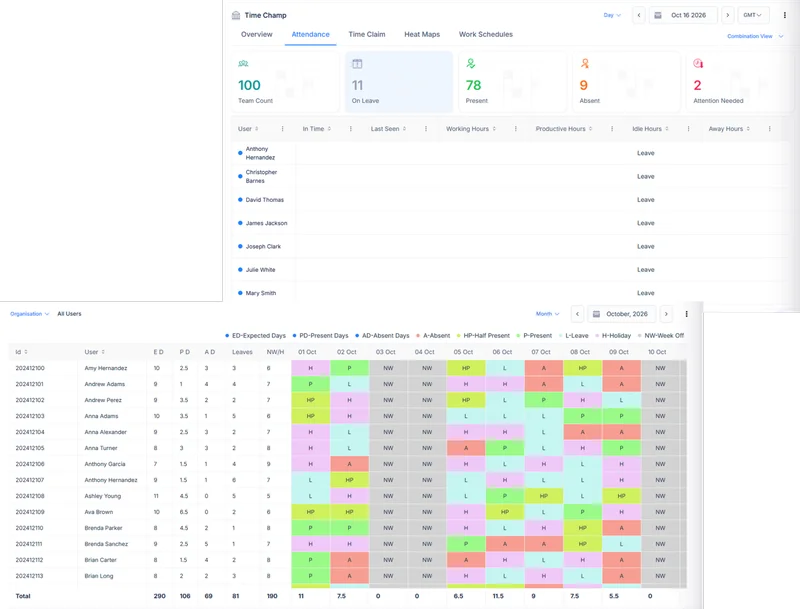The image size is (800, 609).
Task: Open the Work Schedules tab
Action: click(486, 35)
